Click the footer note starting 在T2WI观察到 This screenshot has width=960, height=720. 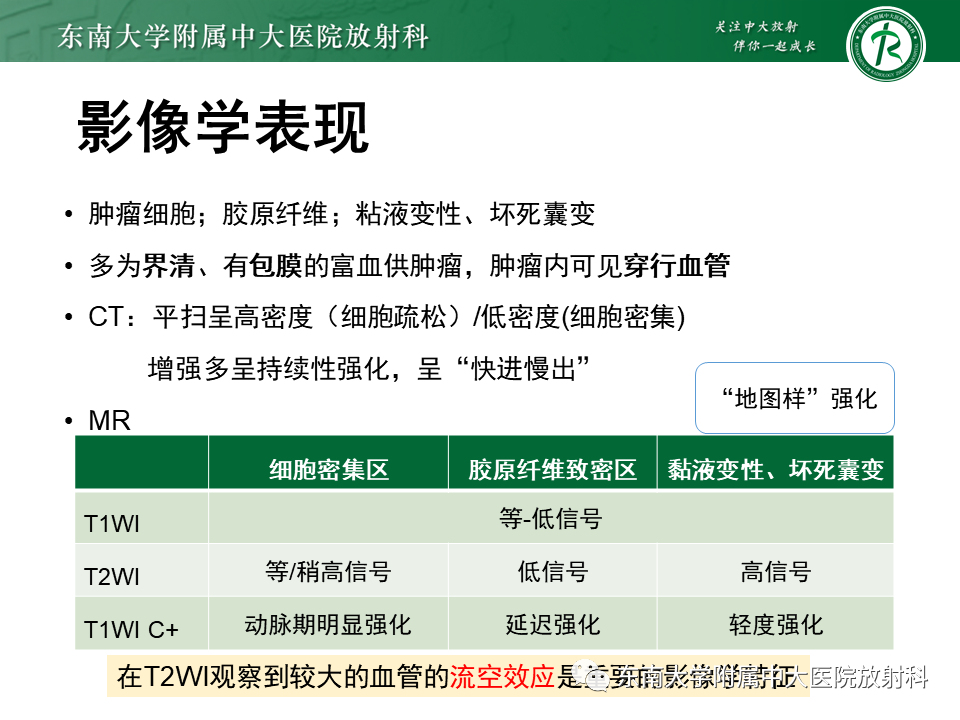458,677
